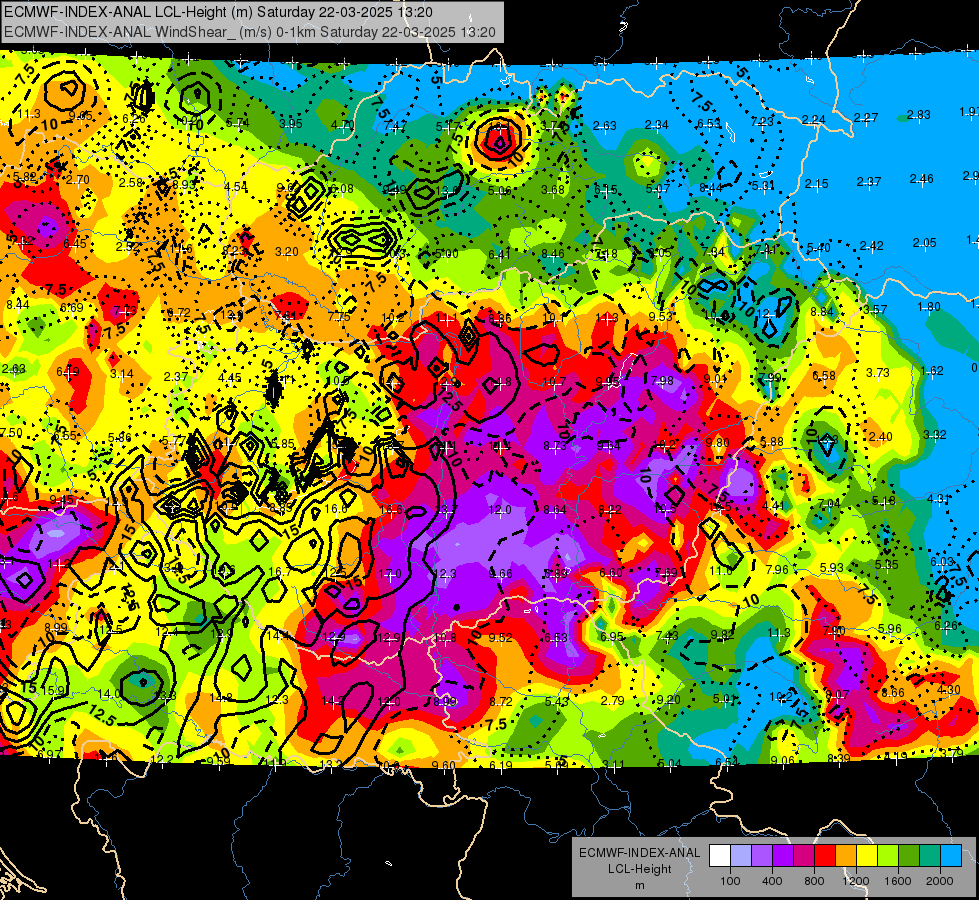The height and width of the screenshot is (900, 979).
Task: Click the 2.79 grid value
Action: pyautogui.click(x=612, y=701)
